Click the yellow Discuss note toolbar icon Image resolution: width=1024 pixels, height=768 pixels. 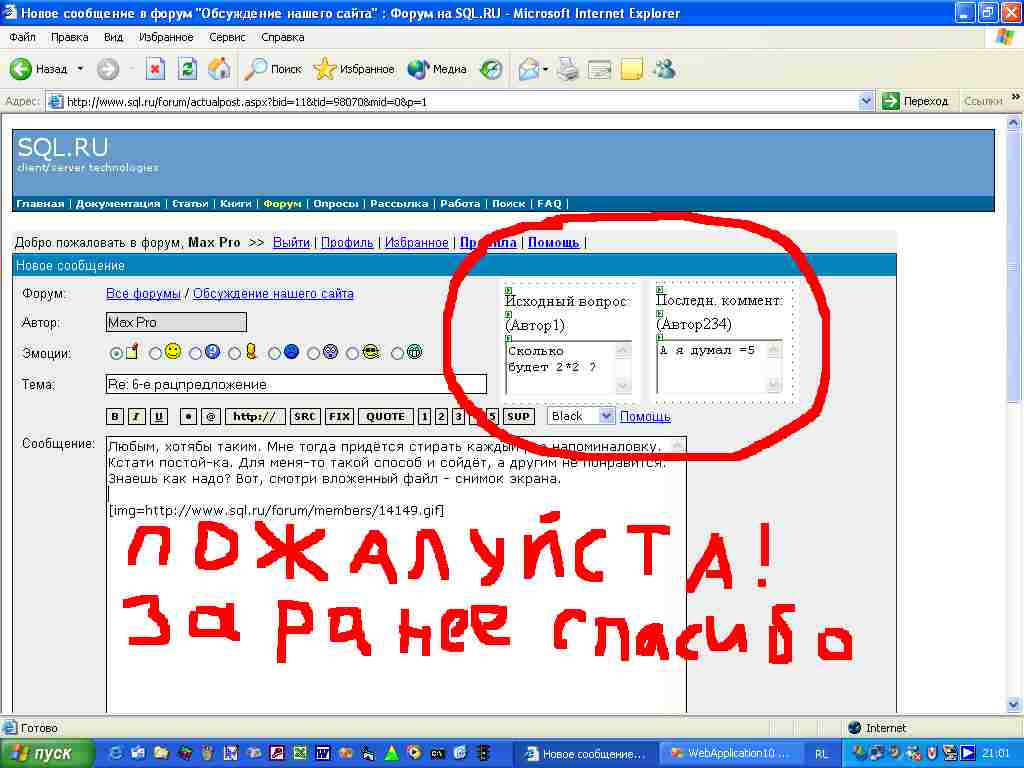click(x=632, y=69)
